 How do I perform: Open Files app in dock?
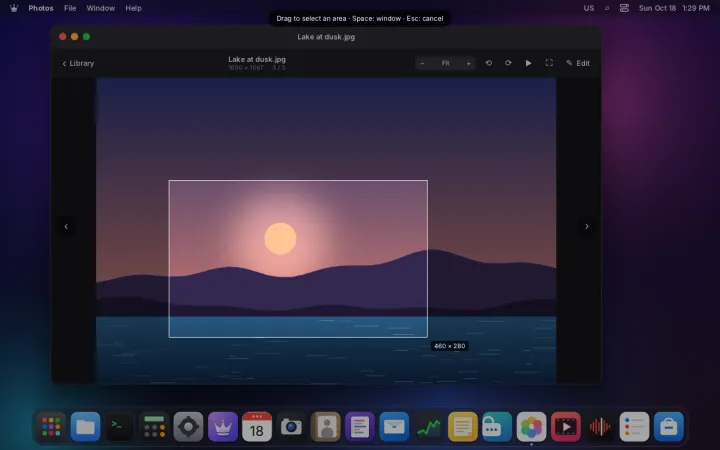click(x=85, y=427)
